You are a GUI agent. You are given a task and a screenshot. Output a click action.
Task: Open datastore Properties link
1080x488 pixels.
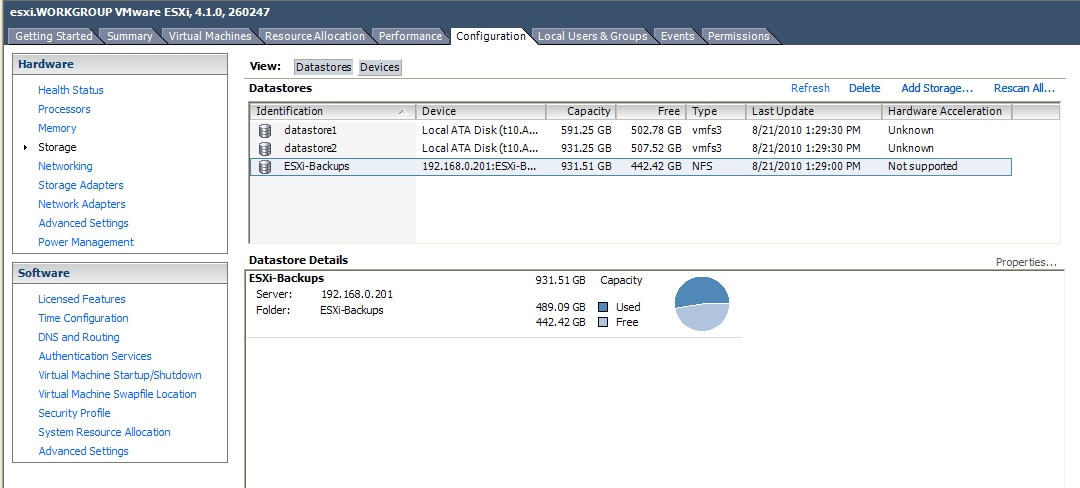(x=1026, y=262)
